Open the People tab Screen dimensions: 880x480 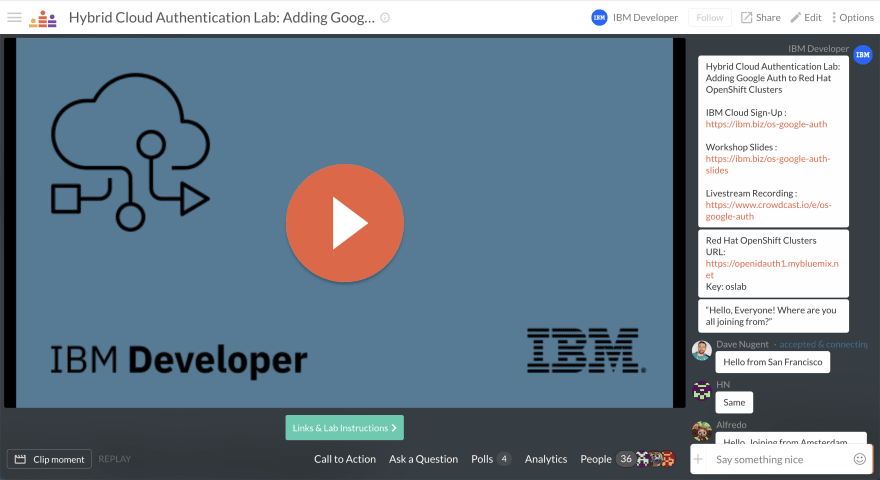(595, 459)
